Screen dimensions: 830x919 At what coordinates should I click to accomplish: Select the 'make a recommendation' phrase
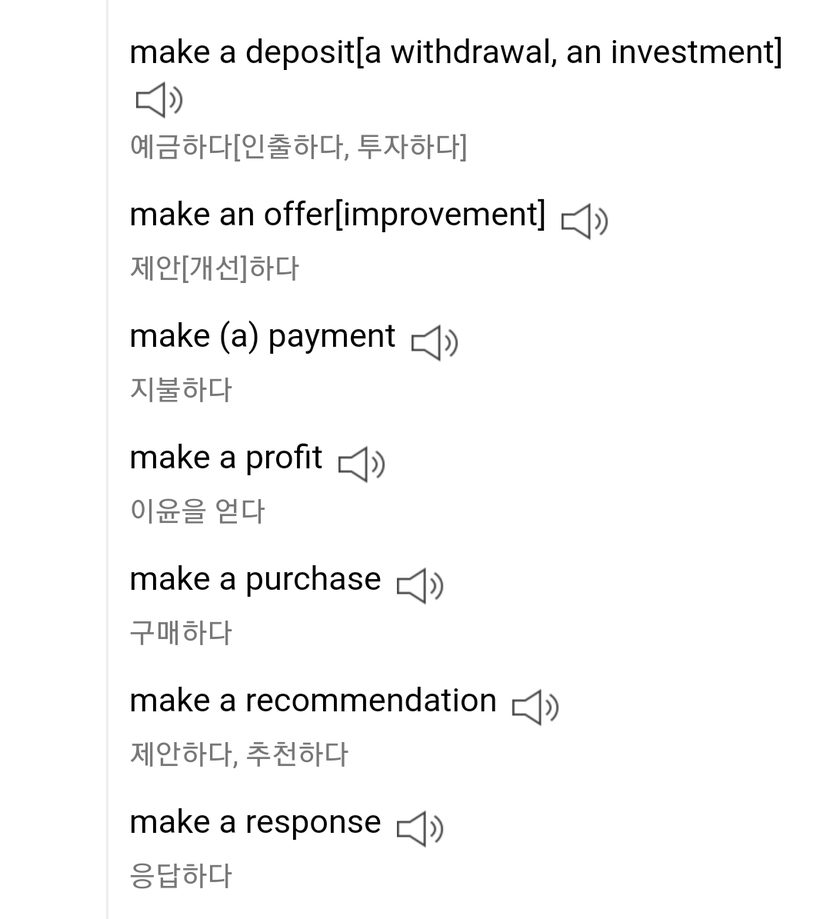click(313, 700)
